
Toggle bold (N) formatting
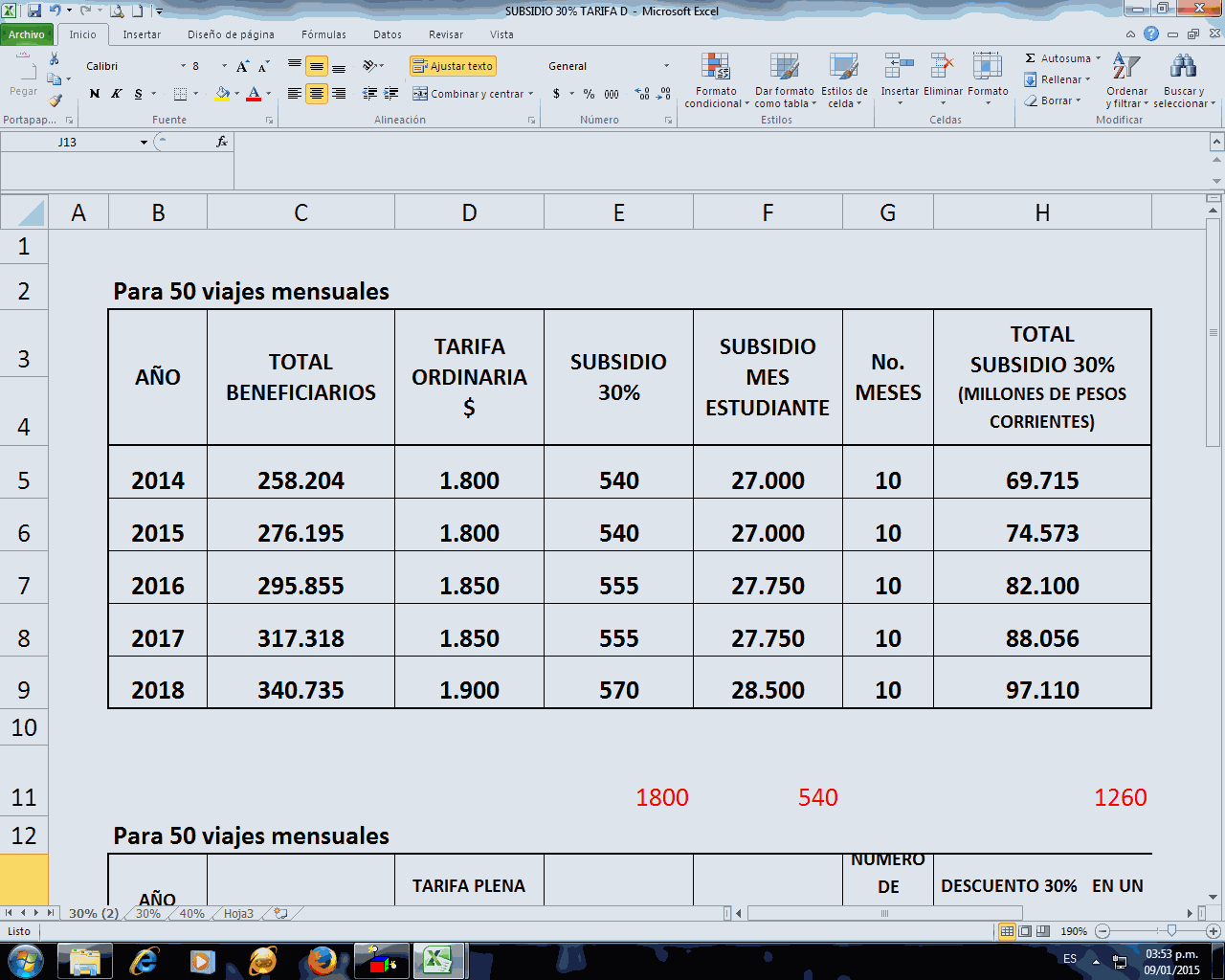pyautogui.click(x=94, y=94)
